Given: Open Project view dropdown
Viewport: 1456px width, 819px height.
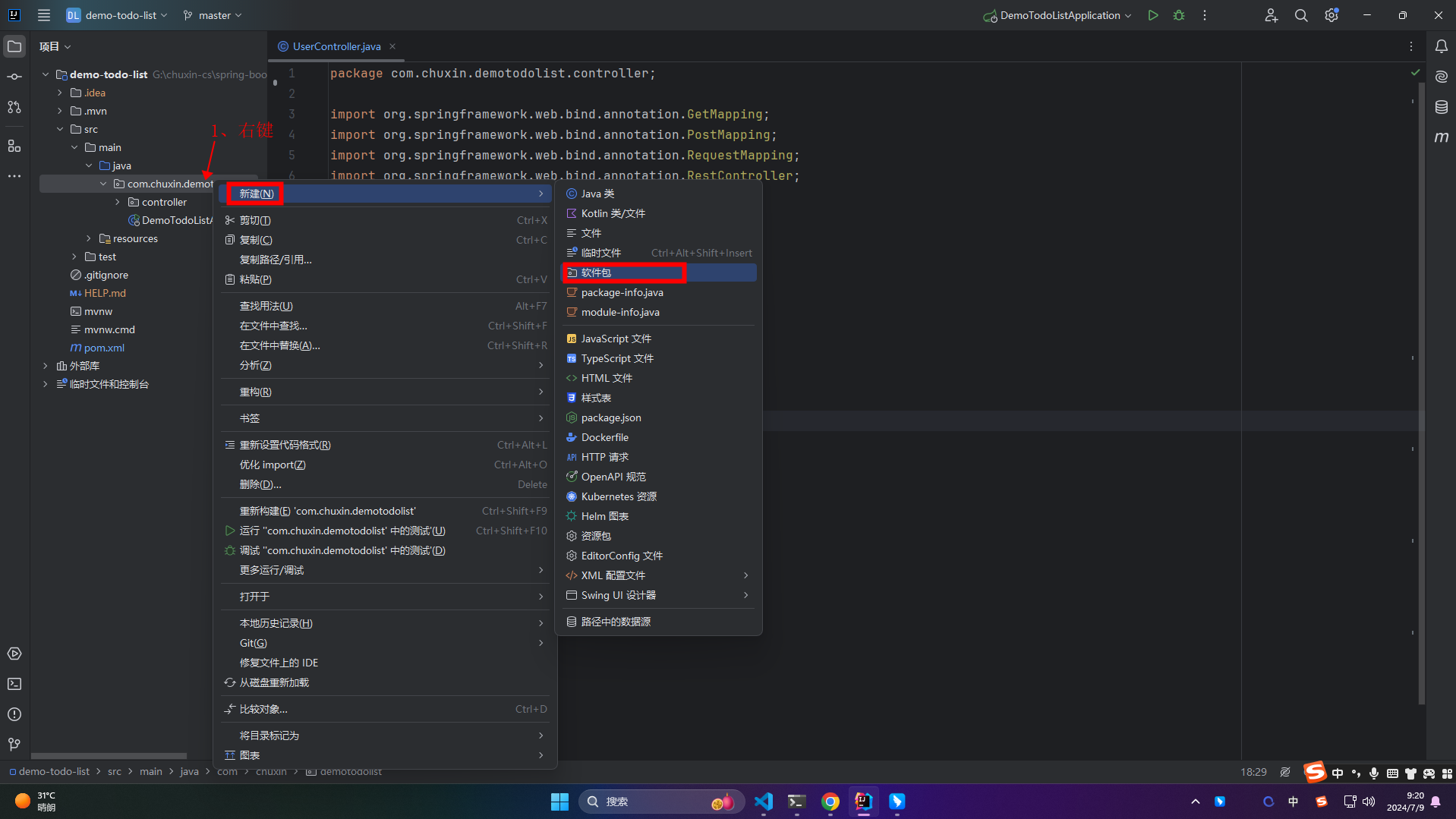Looking at the screenshot, I should [55, 46].
